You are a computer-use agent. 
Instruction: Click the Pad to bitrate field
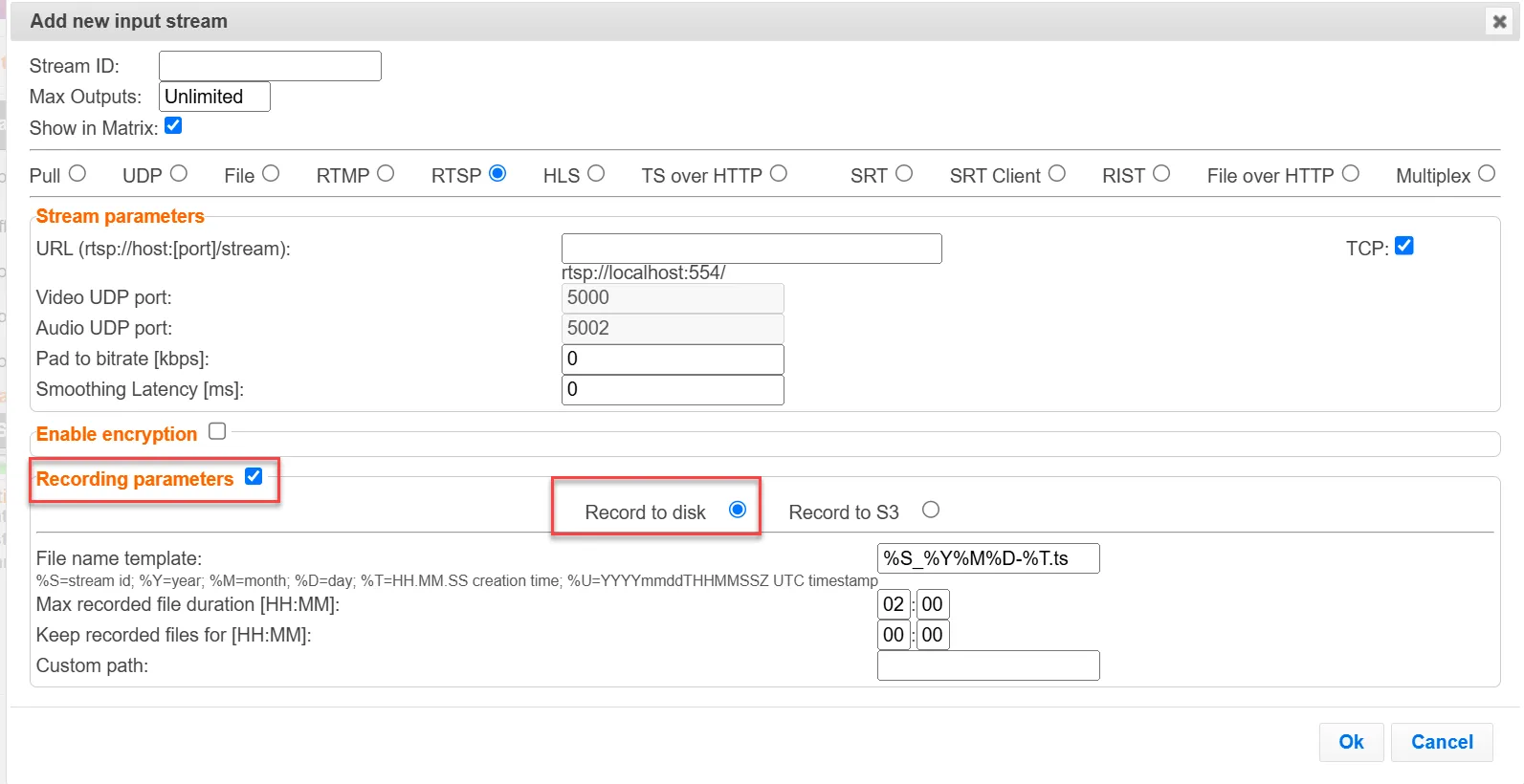673,359
